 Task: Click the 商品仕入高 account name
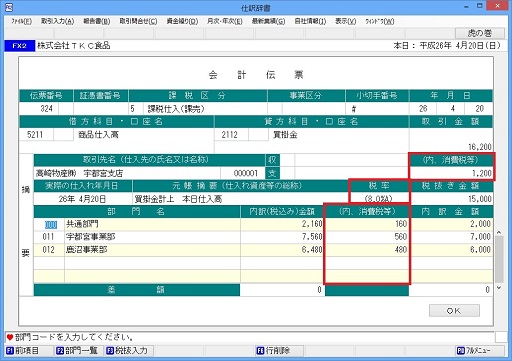click(x=98, y=135)
